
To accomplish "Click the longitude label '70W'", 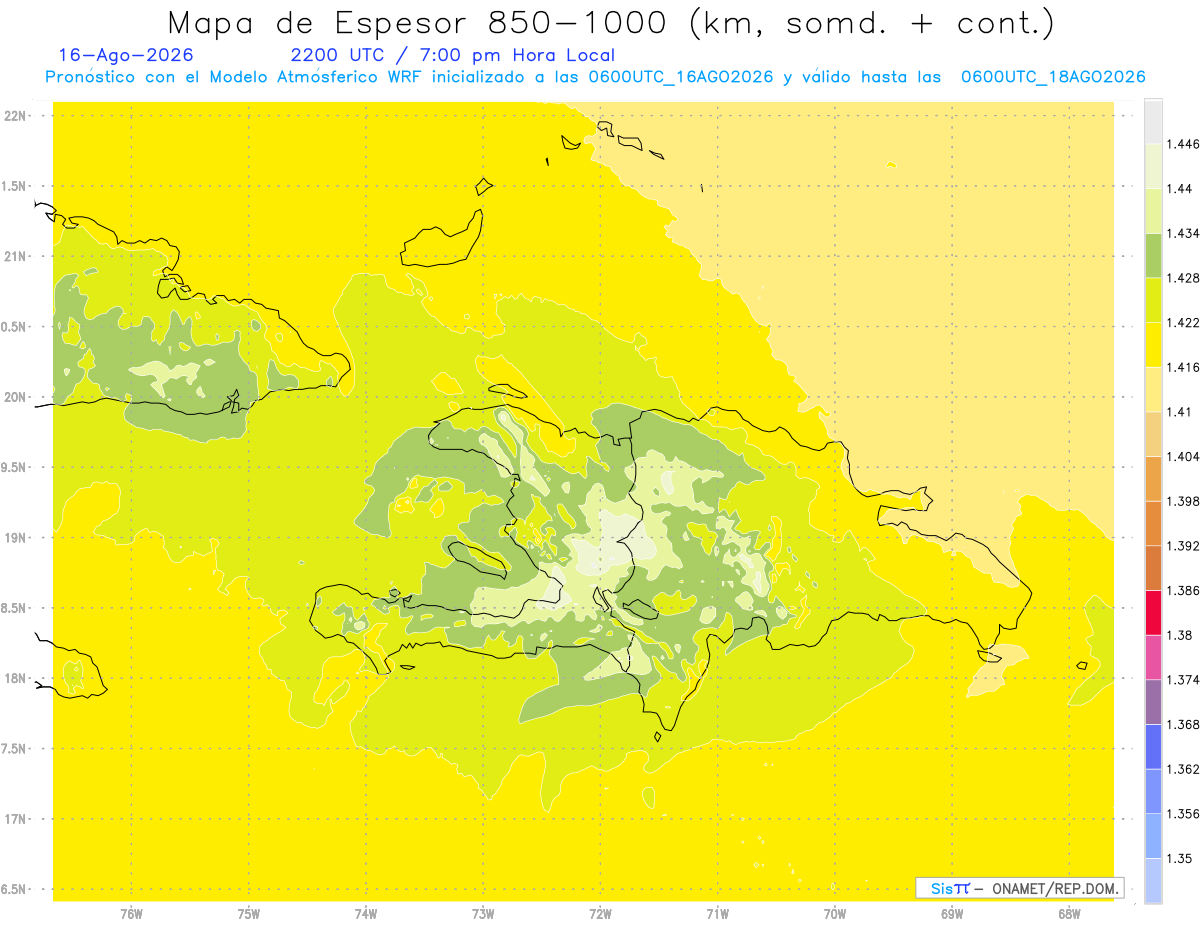I will pyautogui.click(x=835, y=914).
